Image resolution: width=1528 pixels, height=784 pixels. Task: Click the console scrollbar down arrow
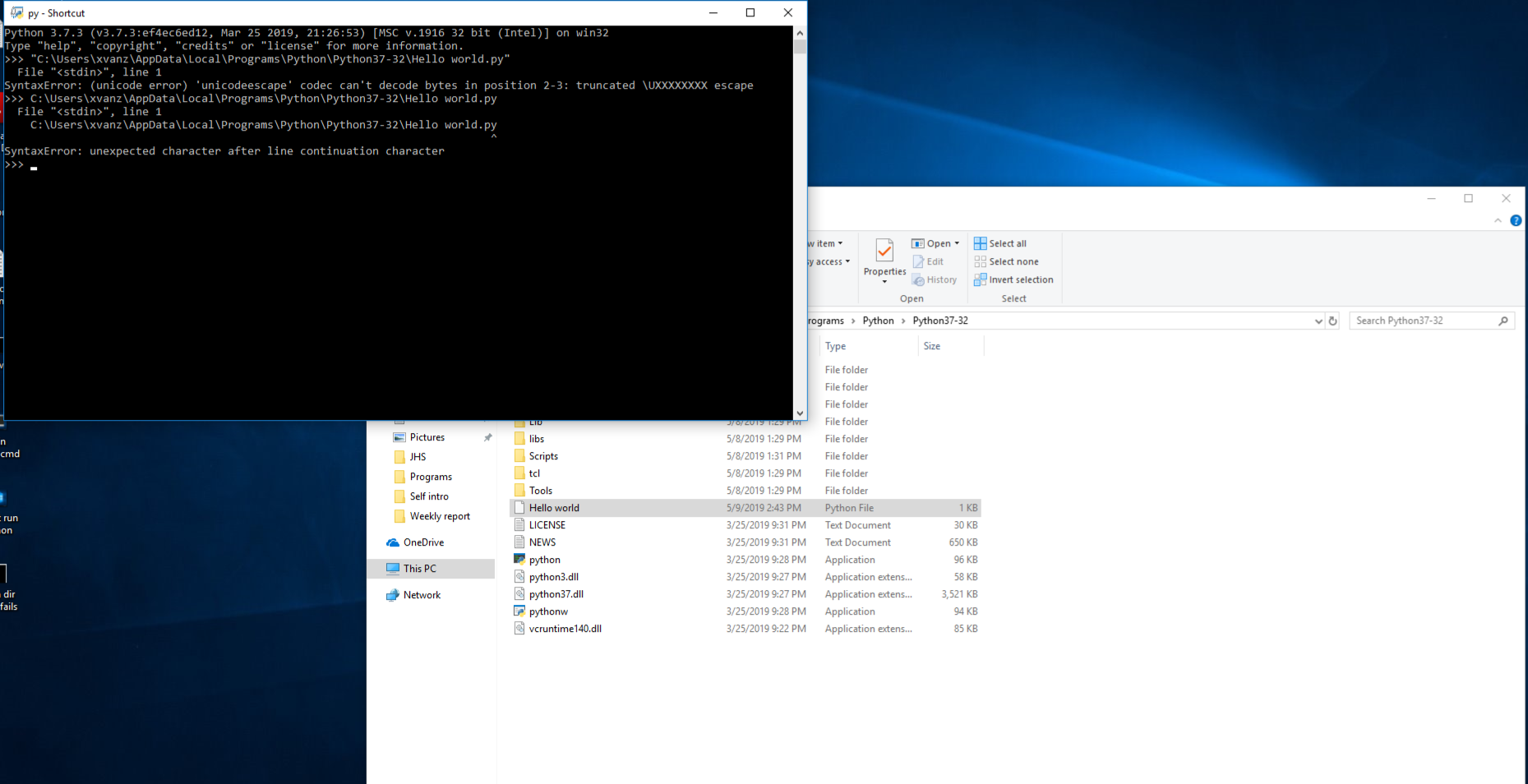pyautogui.click(x=800, y=413)
